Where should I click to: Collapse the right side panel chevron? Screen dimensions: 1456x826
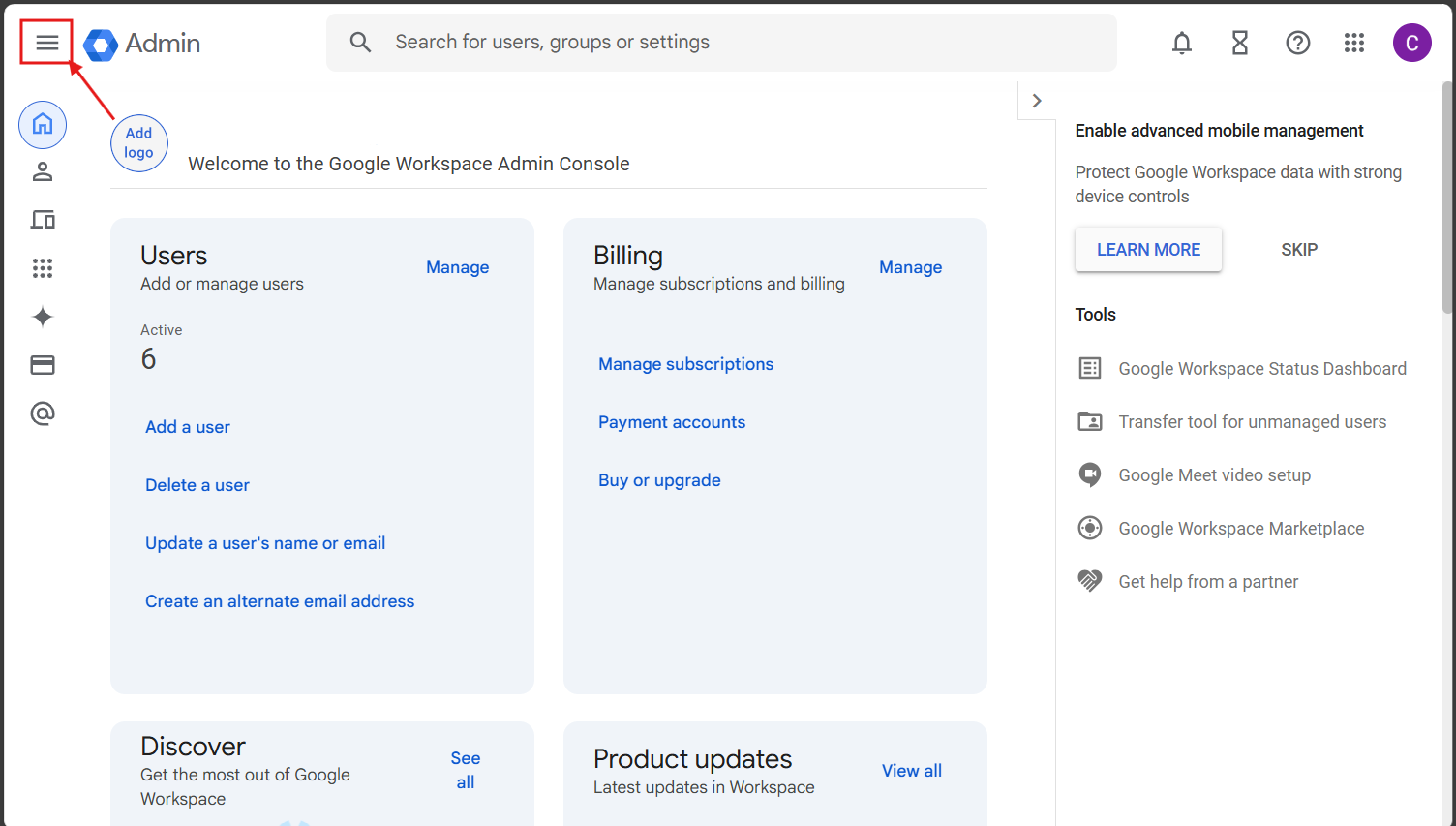click(x=1036, y=101)
